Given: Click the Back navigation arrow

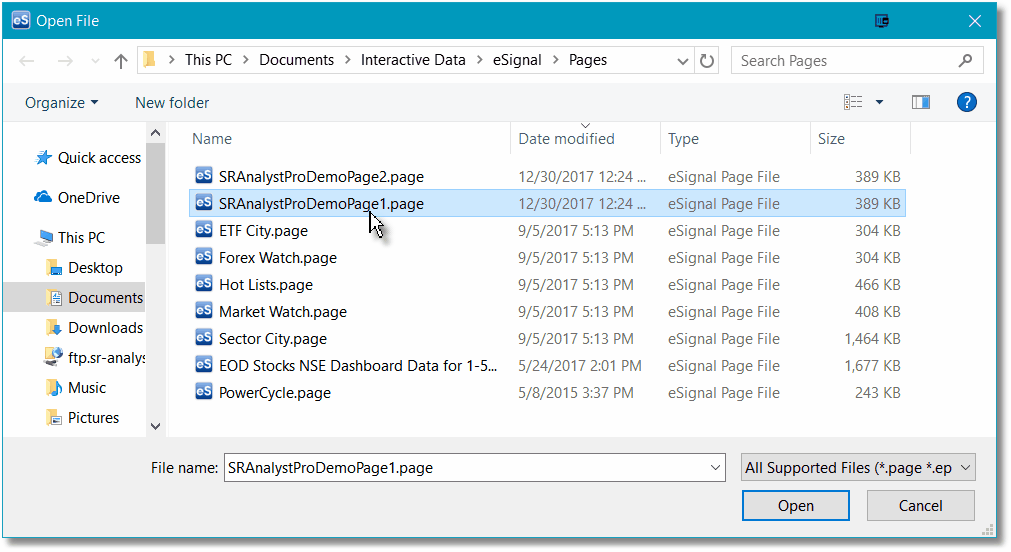Looking at the screenshot, I should [x=26, y=61].
